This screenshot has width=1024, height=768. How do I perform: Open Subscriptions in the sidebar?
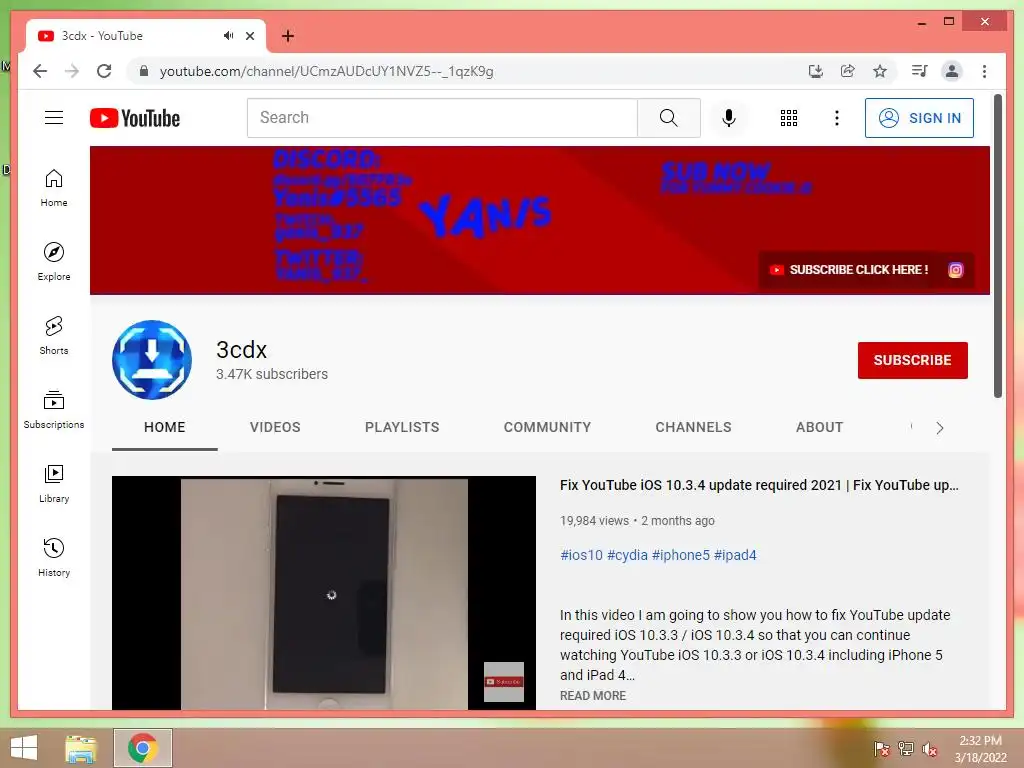point(54,409)
